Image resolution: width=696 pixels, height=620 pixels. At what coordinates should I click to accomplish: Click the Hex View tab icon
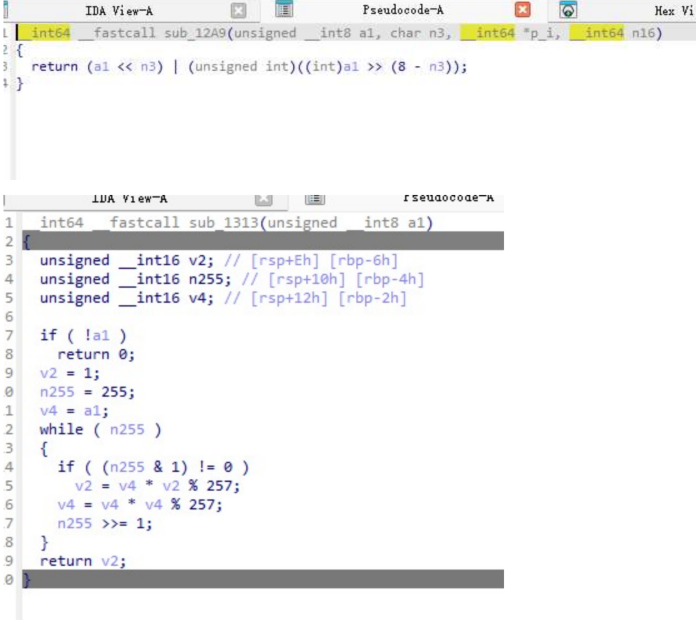[x=568, y=10]
